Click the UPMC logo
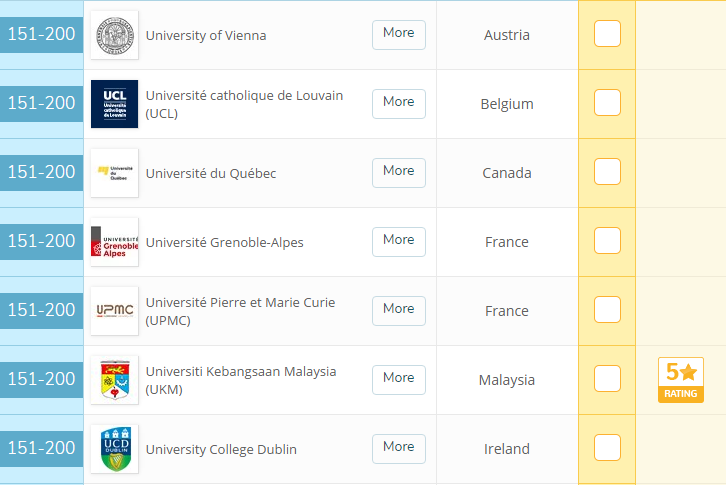The width and height of the screenshot is (726, 485). click(x=114, y=311)
